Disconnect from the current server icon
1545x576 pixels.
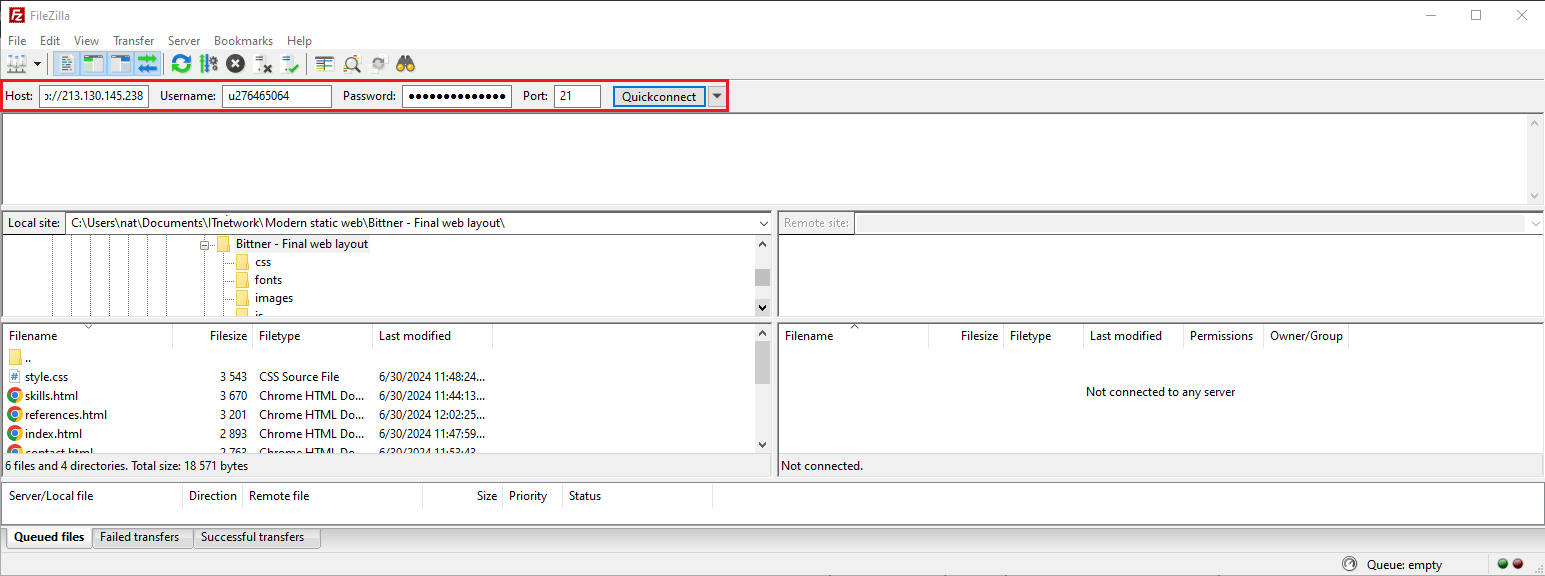263,64
